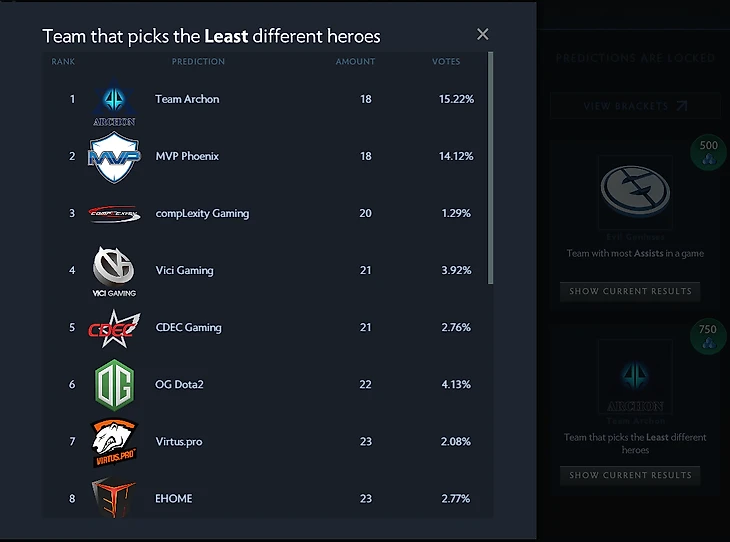This screenshot has width=730, height=542.
Task: Click the Virtus.pro logo
Action: 113,442
